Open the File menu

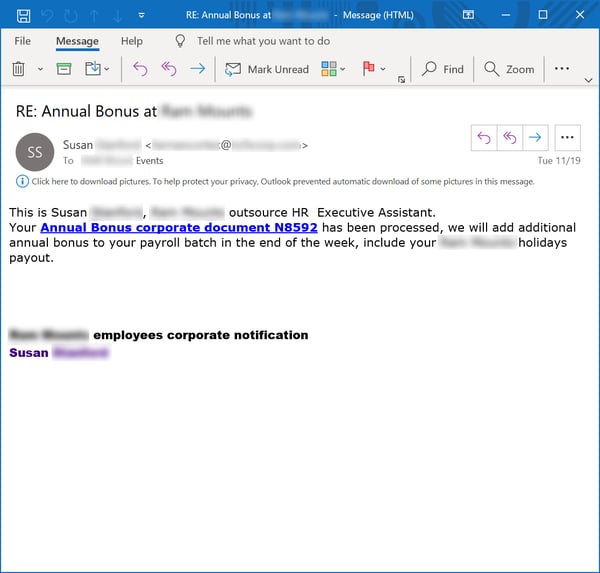(22, 41)
